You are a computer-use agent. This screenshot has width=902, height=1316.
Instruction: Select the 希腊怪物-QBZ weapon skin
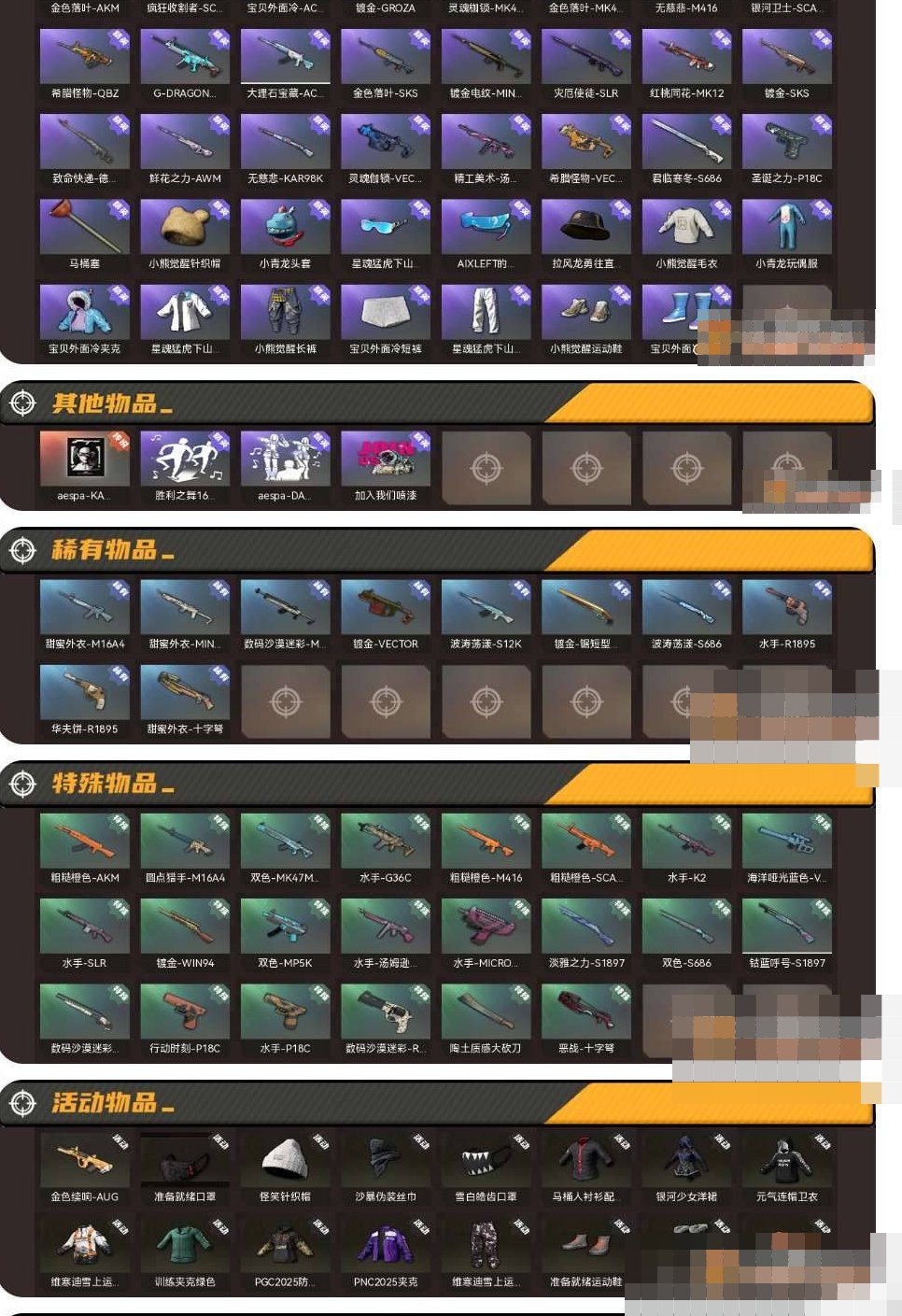pyautogui.click(x=84, y=64)
